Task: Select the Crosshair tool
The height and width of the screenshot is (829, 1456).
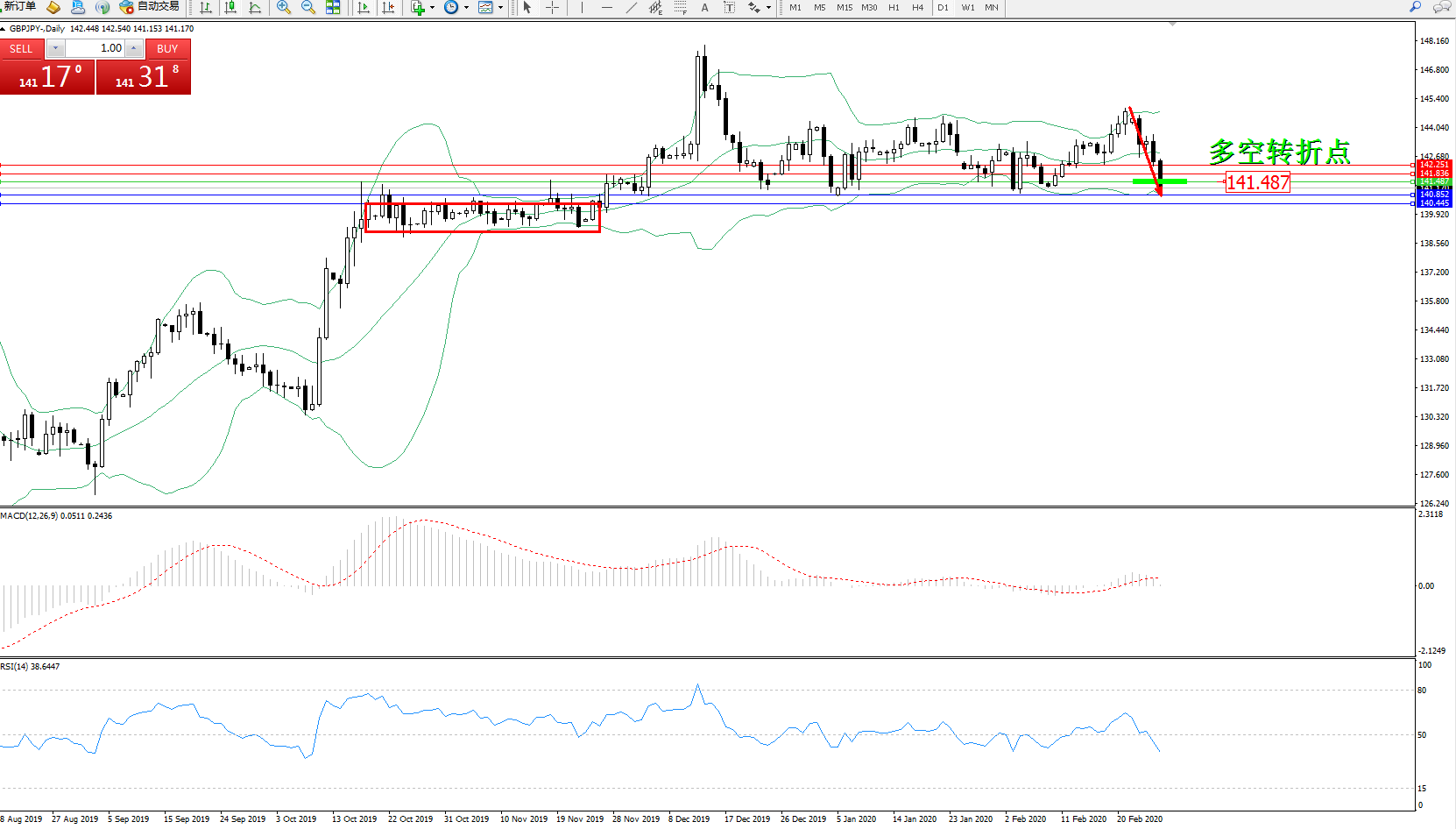Action: pos(553,7)
